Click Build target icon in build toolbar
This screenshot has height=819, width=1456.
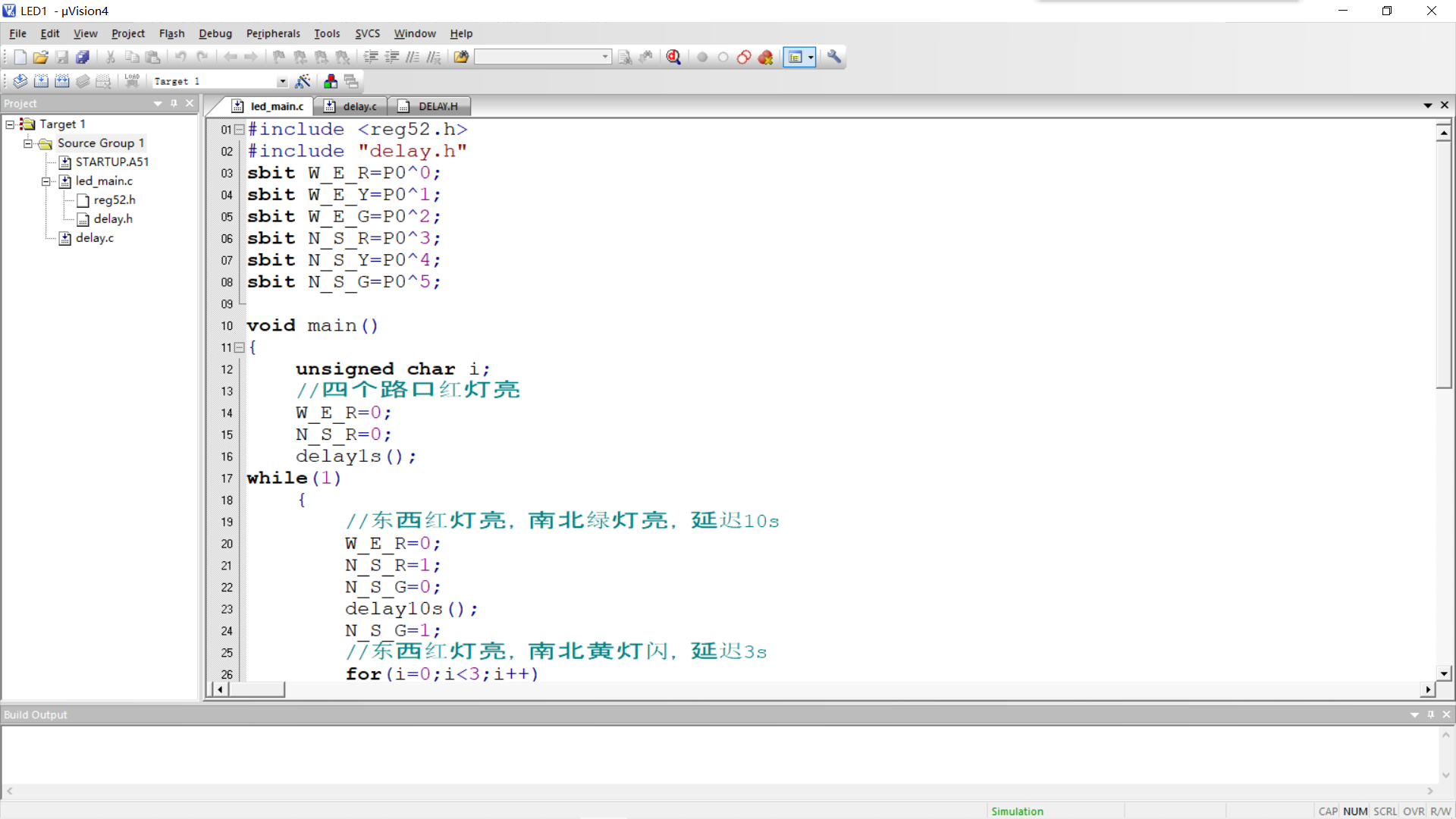[41, 81]
